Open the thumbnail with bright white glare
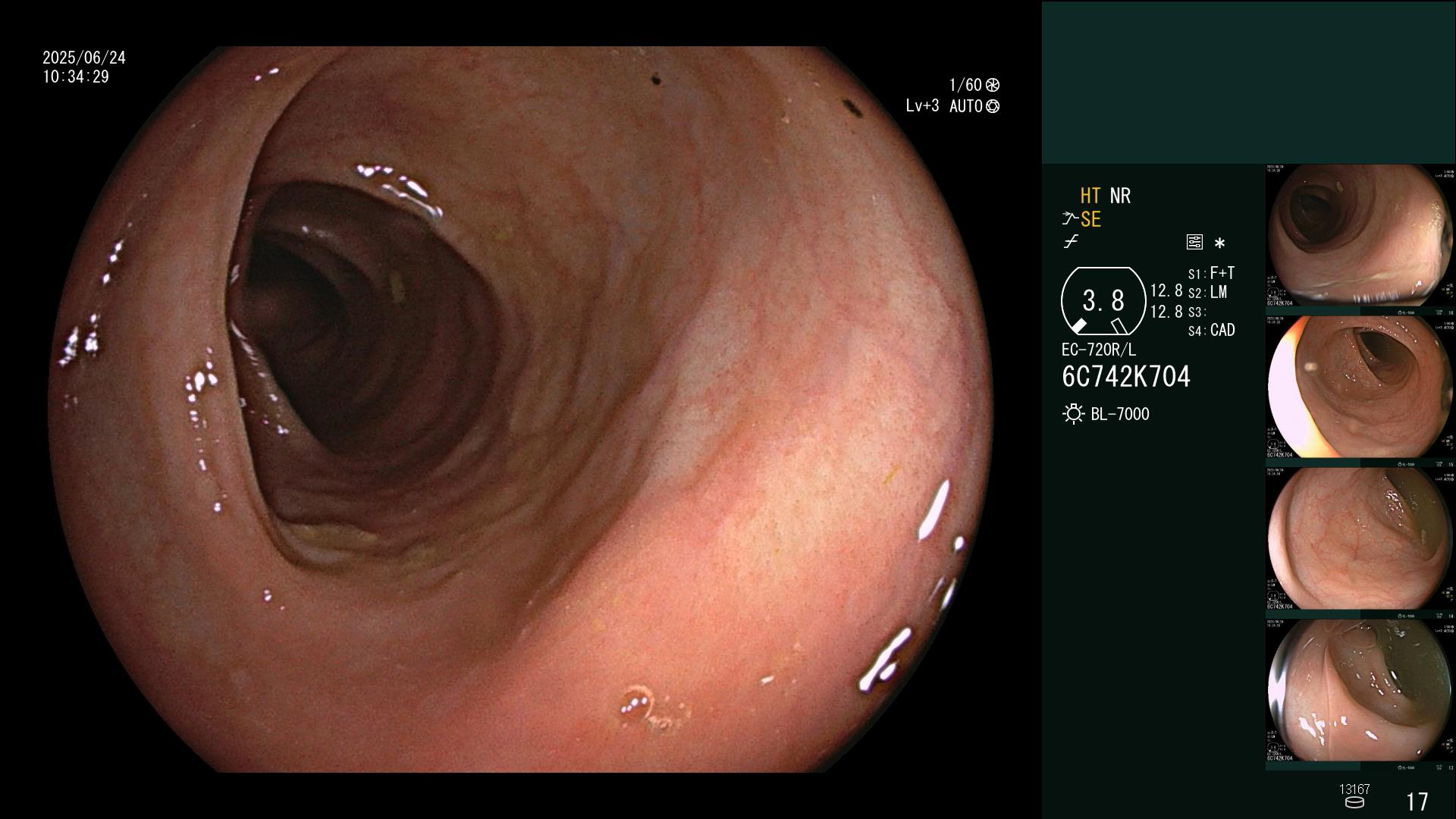This screenshot has height=819, width=1456. (x=1360, y=391)
